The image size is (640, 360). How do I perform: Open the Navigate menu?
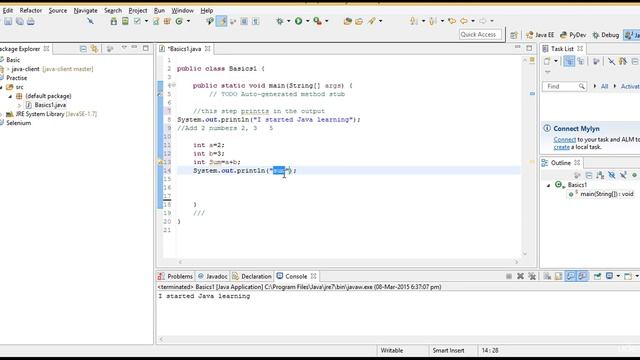85,10
